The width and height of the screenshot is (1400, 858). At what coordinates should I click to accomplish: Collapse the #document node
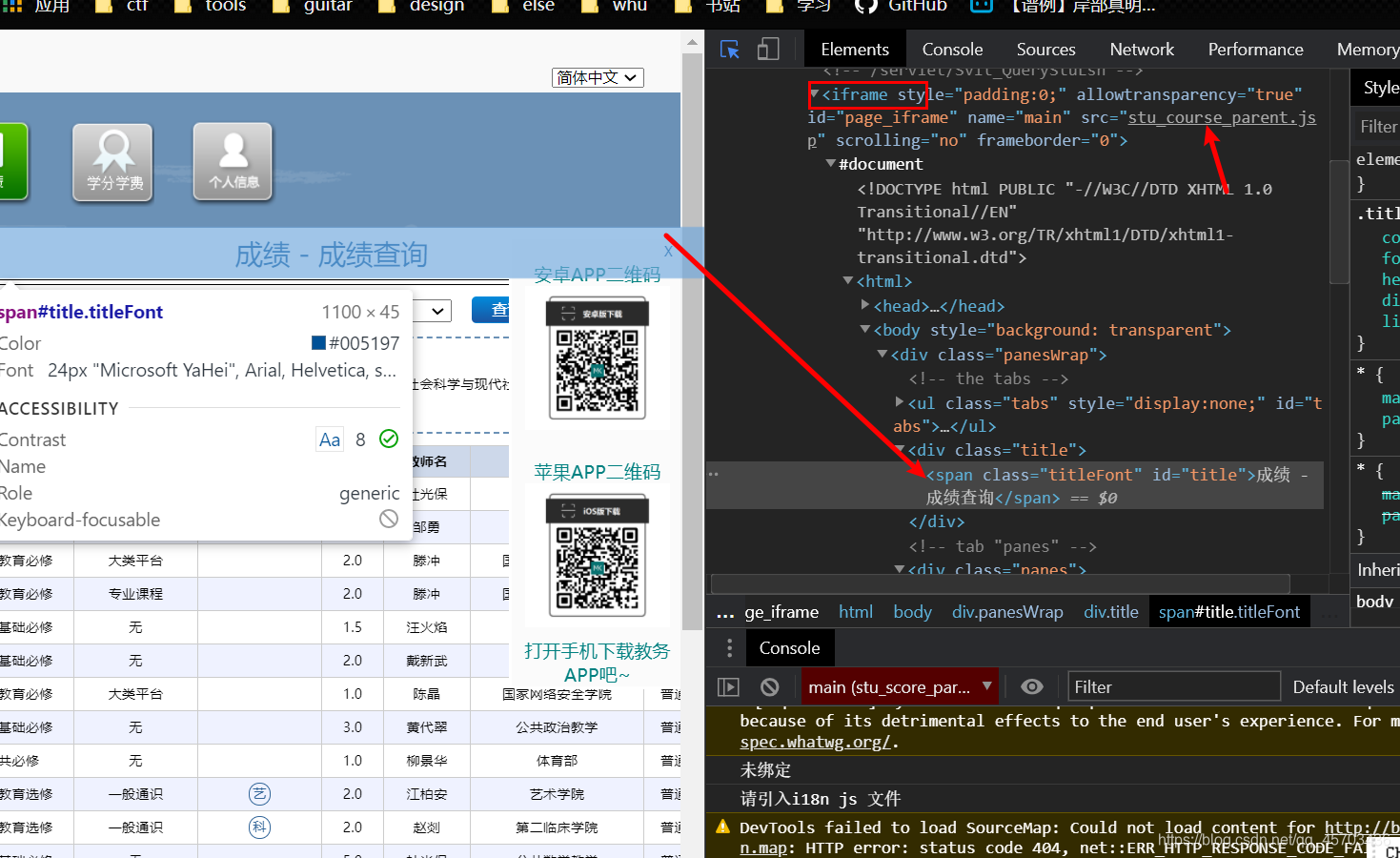tap(831, 164)
